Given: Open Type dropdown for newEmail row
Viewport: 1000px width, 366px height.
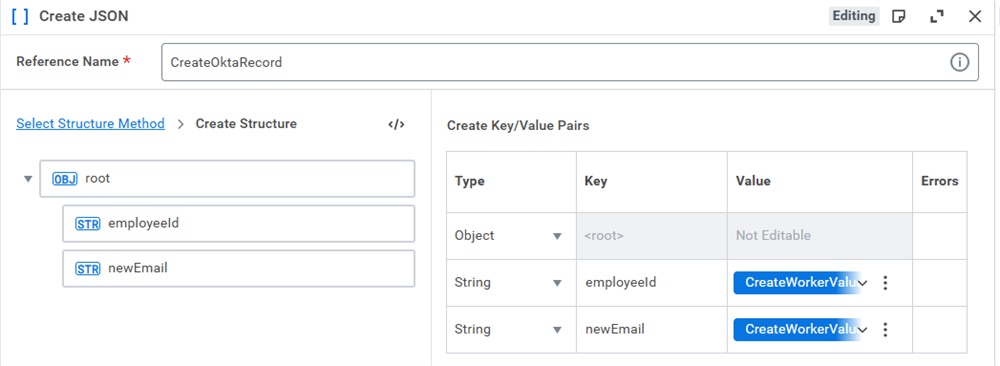Looking at the screenshot, I should (557, 330).
